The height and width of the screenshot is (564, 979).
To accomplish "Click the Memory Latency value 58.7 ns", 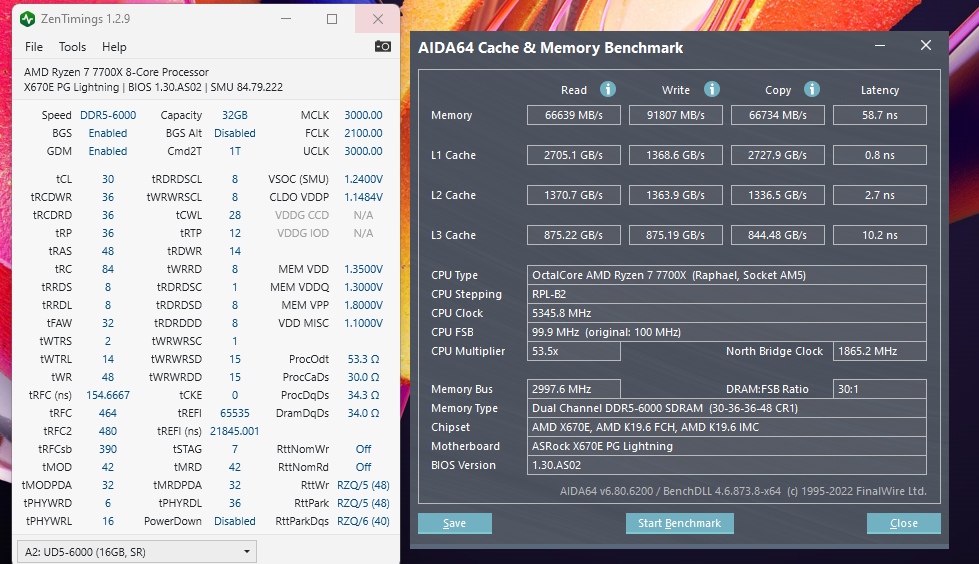I will [880, 115].
